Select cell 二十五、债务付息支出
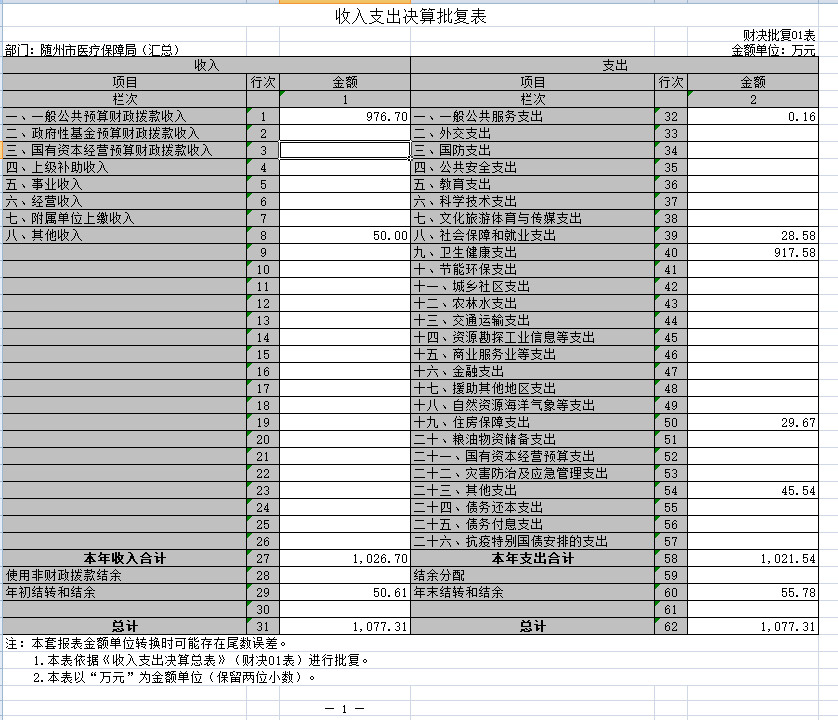The height and width of the screenshot is (720, 838). (x=532, y=525)
